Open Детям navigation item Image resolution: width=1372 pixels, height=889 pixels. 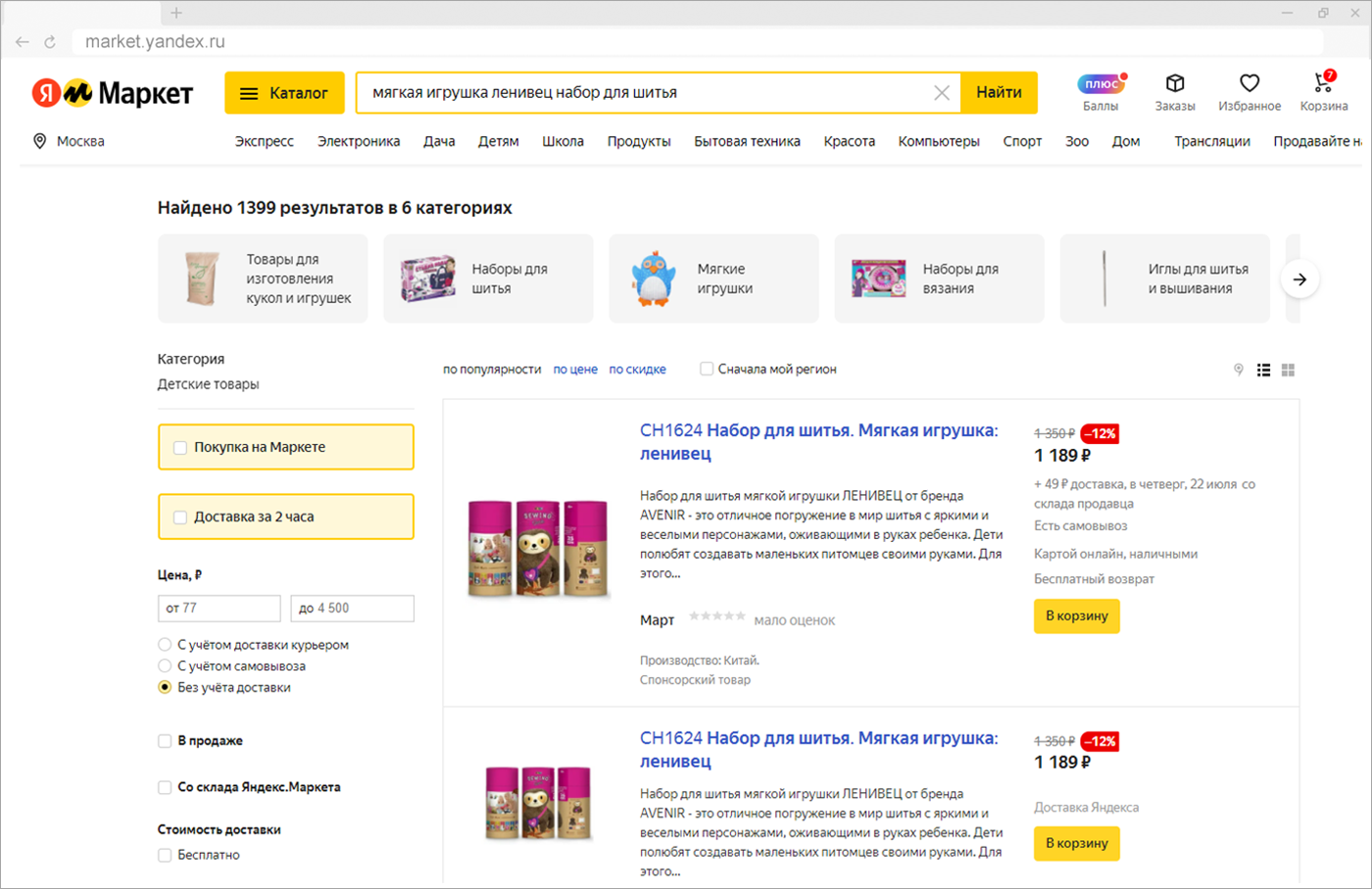coord(498,141)
